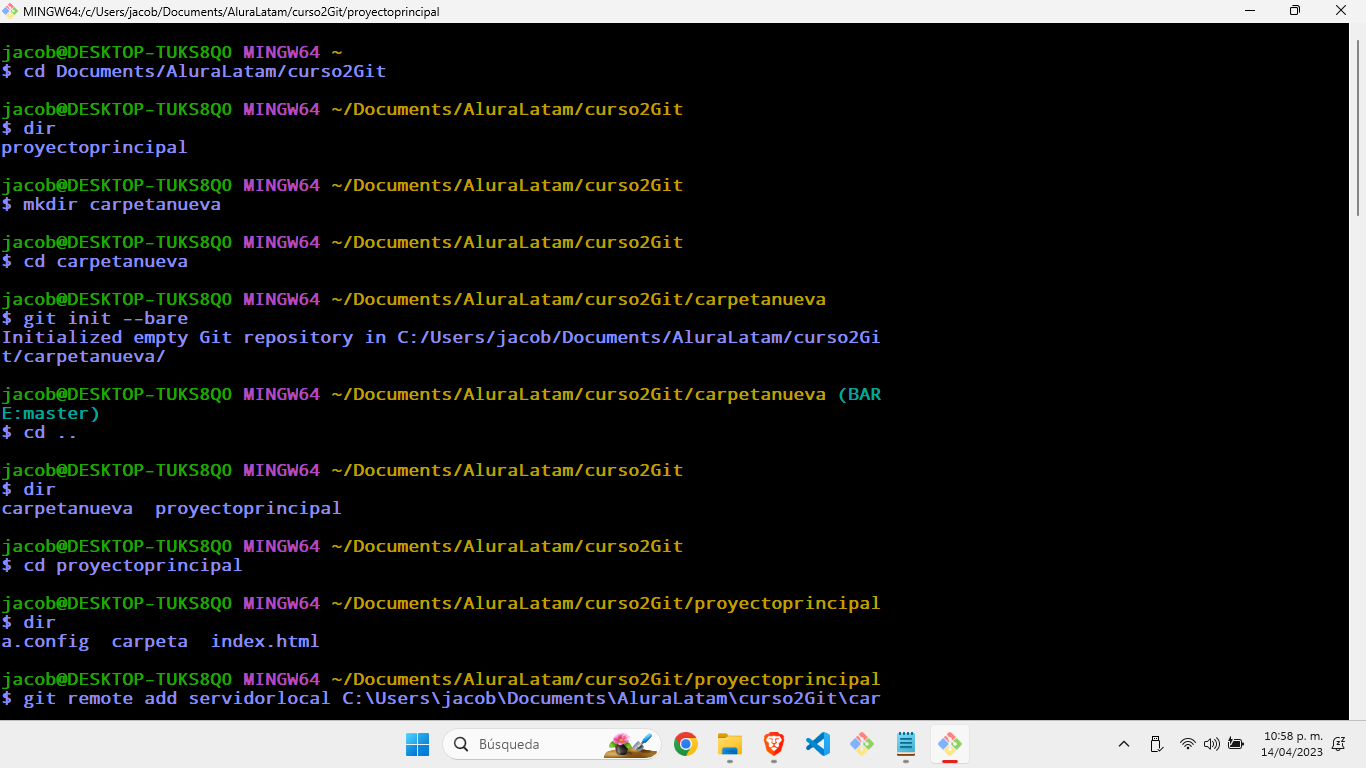Click 'index.html' in the dir listing
Screen dimensions: 1366x768
265,641
